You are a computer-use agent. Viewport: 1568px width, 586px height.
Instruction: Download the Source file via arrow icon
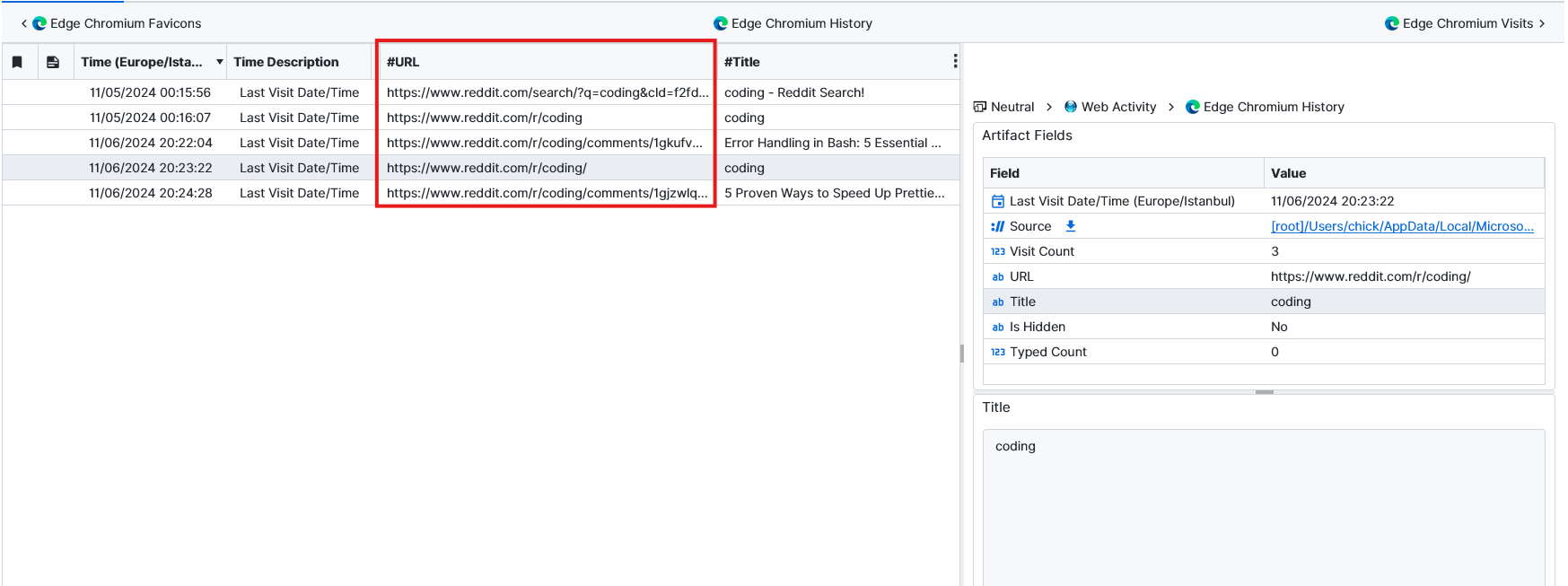point(1070,226)
